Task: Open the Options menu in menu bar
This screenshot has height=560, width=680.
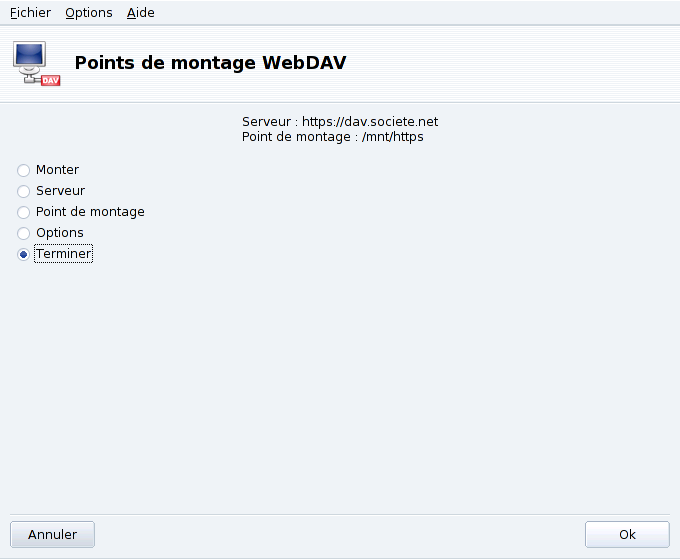Action: 89,13
